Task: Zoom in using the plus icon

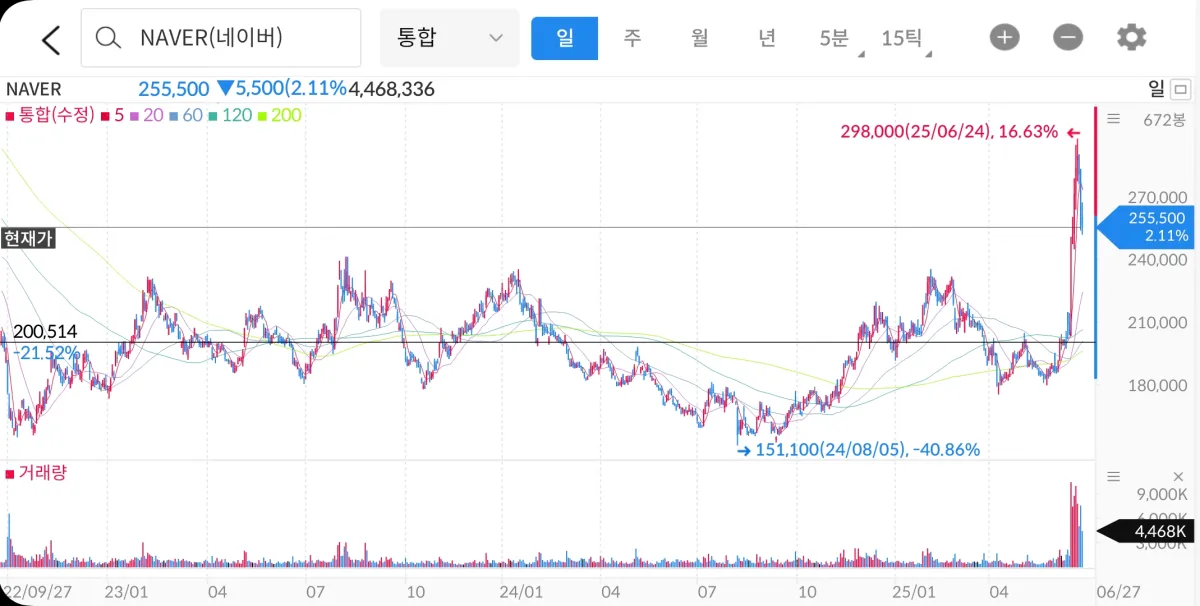Action: [1004, 37]
